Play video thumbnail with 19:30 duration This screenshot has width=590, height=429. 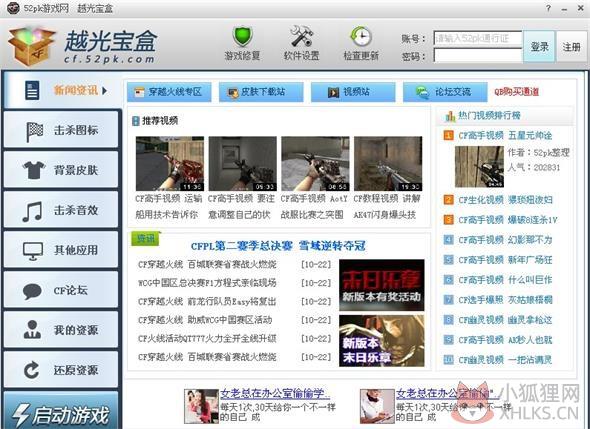[388, 164]
